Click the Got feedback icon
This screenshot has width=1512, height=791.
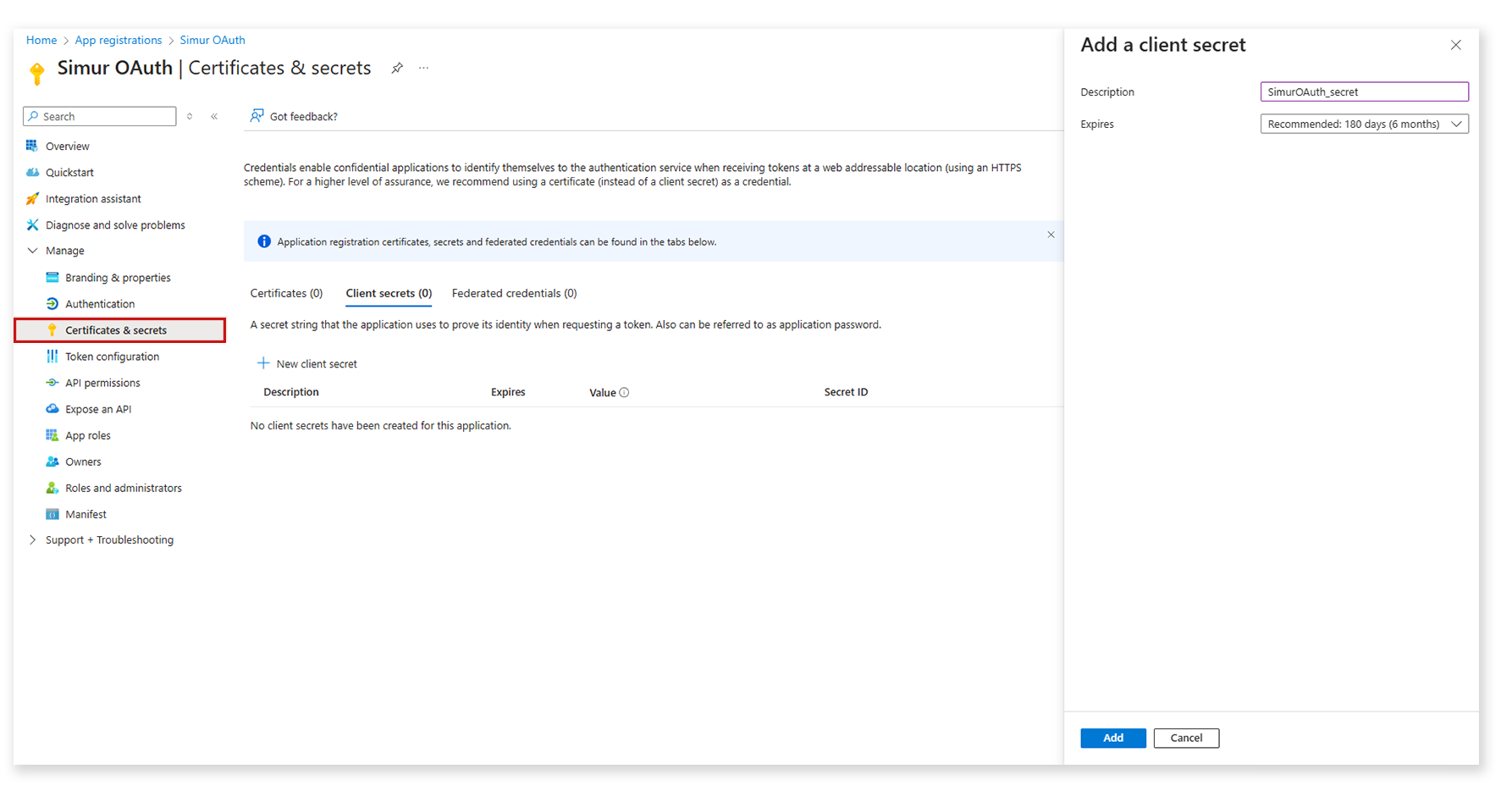click(x=256, y=115)
